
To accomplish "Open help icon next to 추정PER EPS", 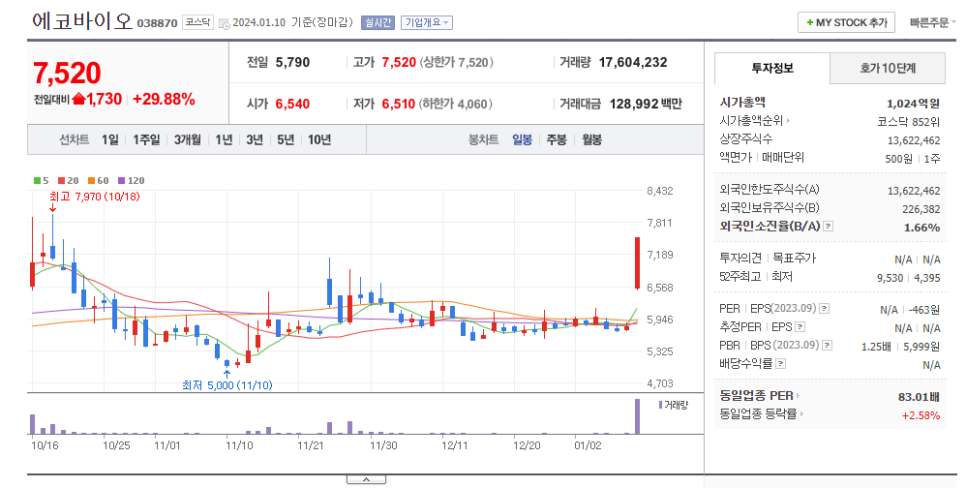I will pyautogui.click(x=800, y=327).
